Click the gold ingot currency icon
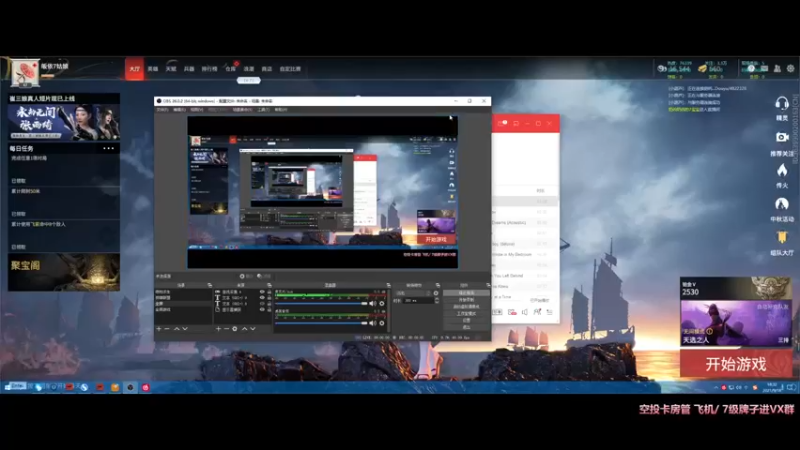Viewport: 800px width, 450px height. (x=703, y=68)
